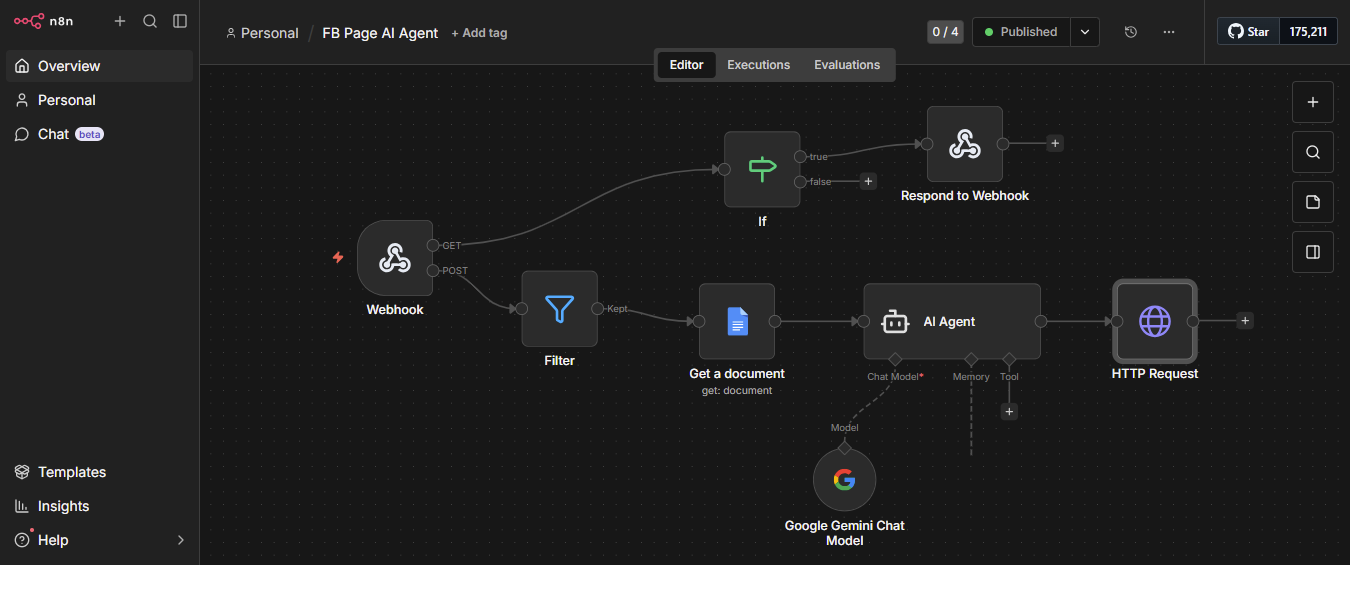
Task: Click the plus icon beside n8n logo
Action: pos(120,21)
